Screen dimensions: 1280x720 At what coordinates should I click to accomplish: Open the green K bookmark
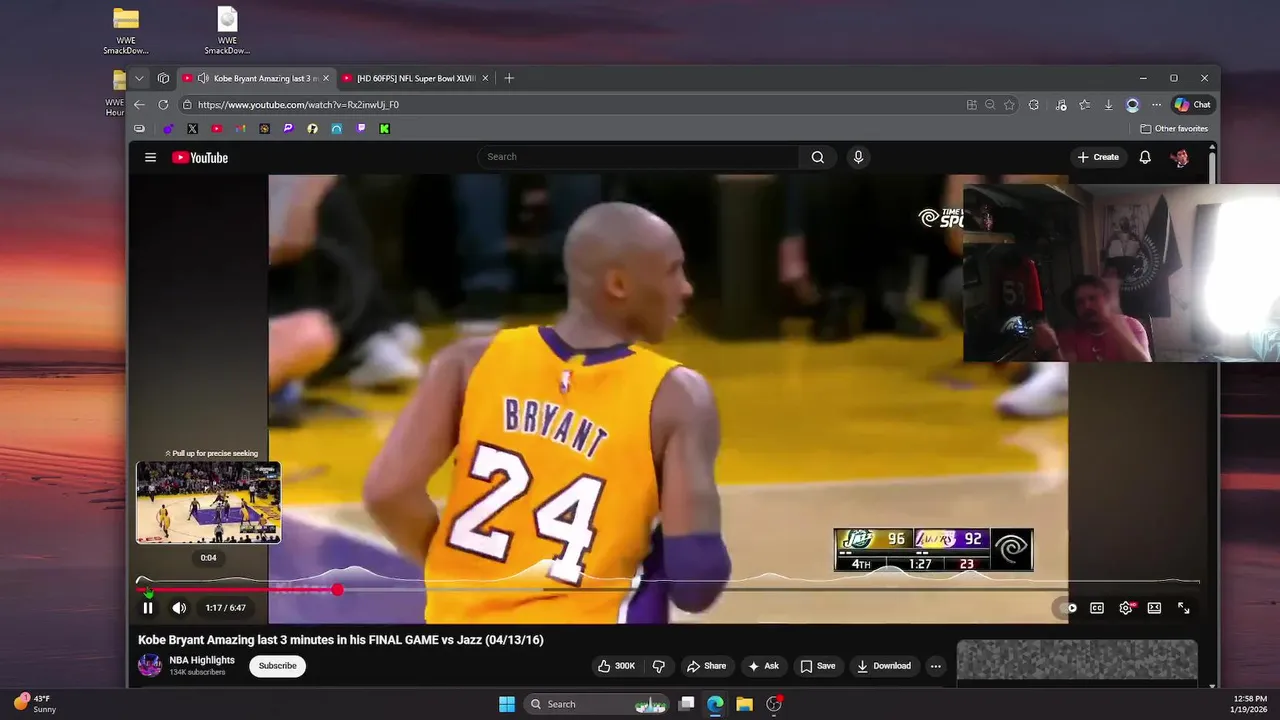(x=385, y=129)
